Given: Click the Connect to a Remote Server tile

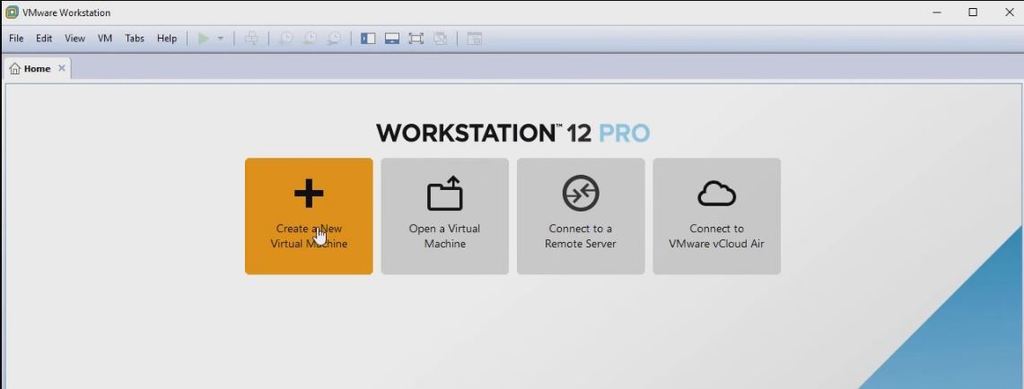Looking at the screenshot, I should [581, 216].
